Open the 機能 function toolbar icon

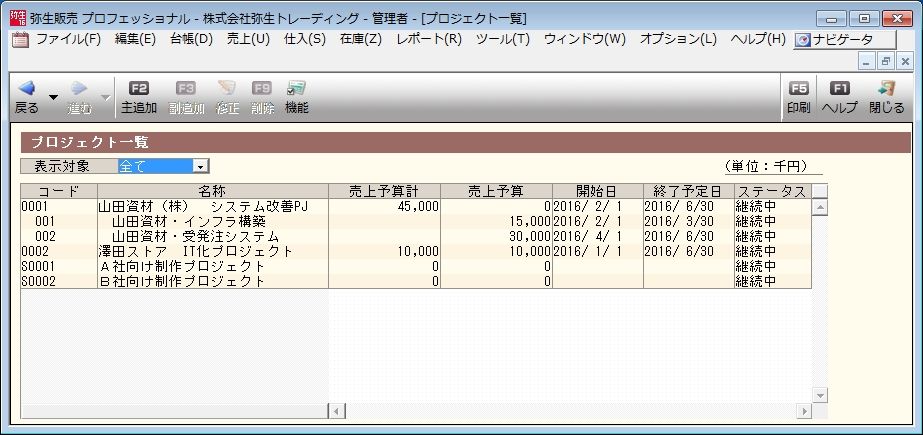pyautogui.click(x=297, y=98)
